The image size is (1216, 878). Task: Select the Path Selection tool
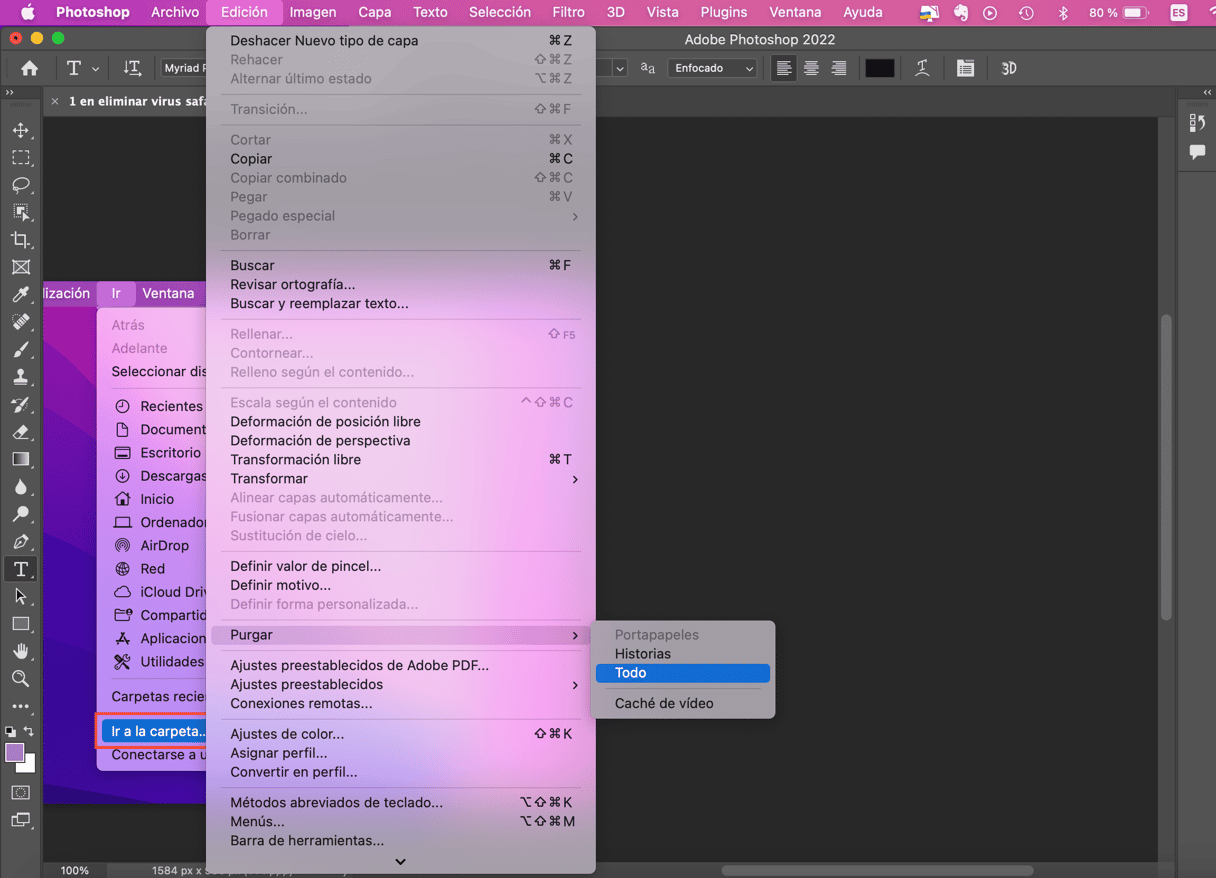point(20,596)
